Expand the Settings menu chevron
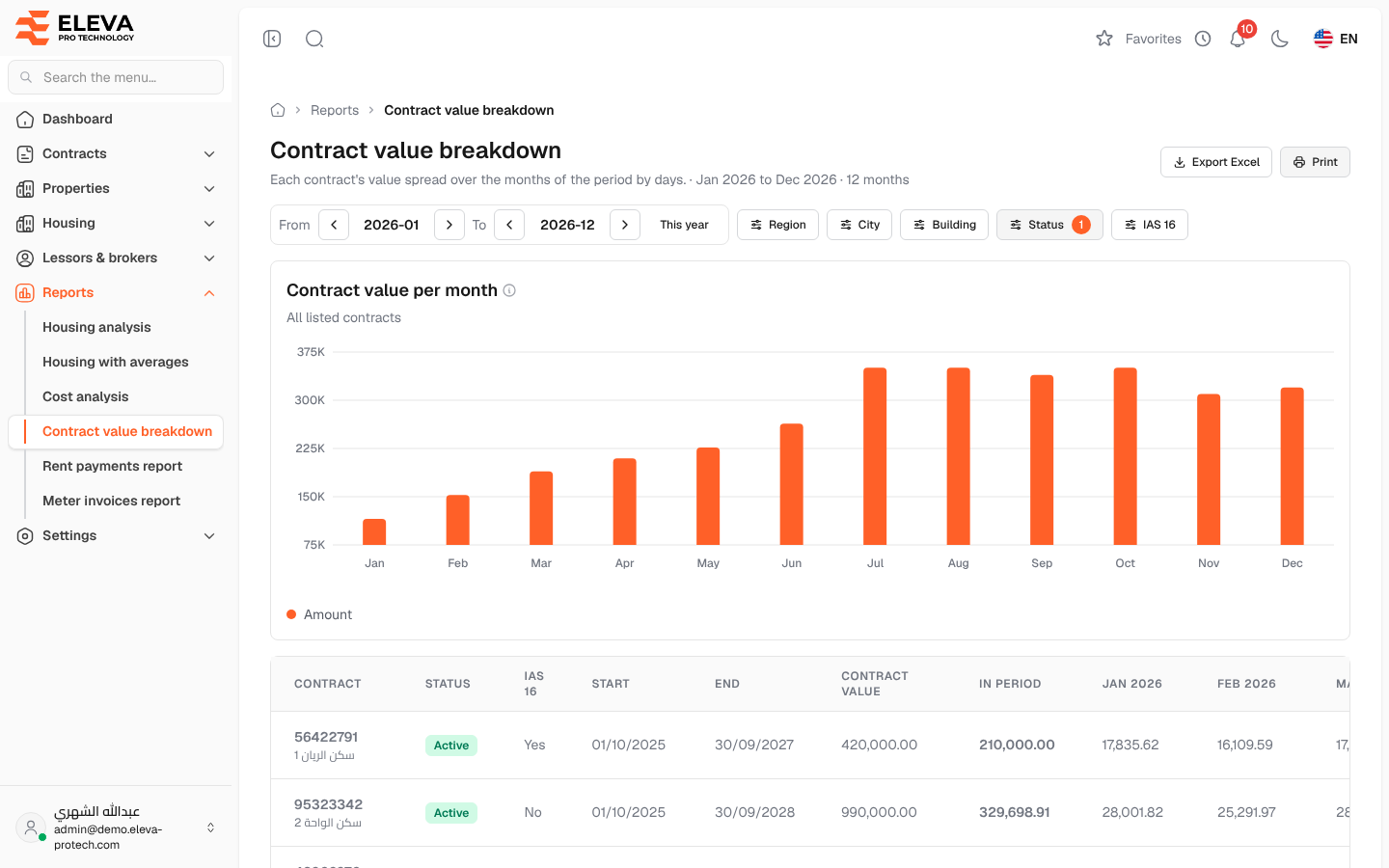Screen dimensions: 1389x868 tap(209, 536)
